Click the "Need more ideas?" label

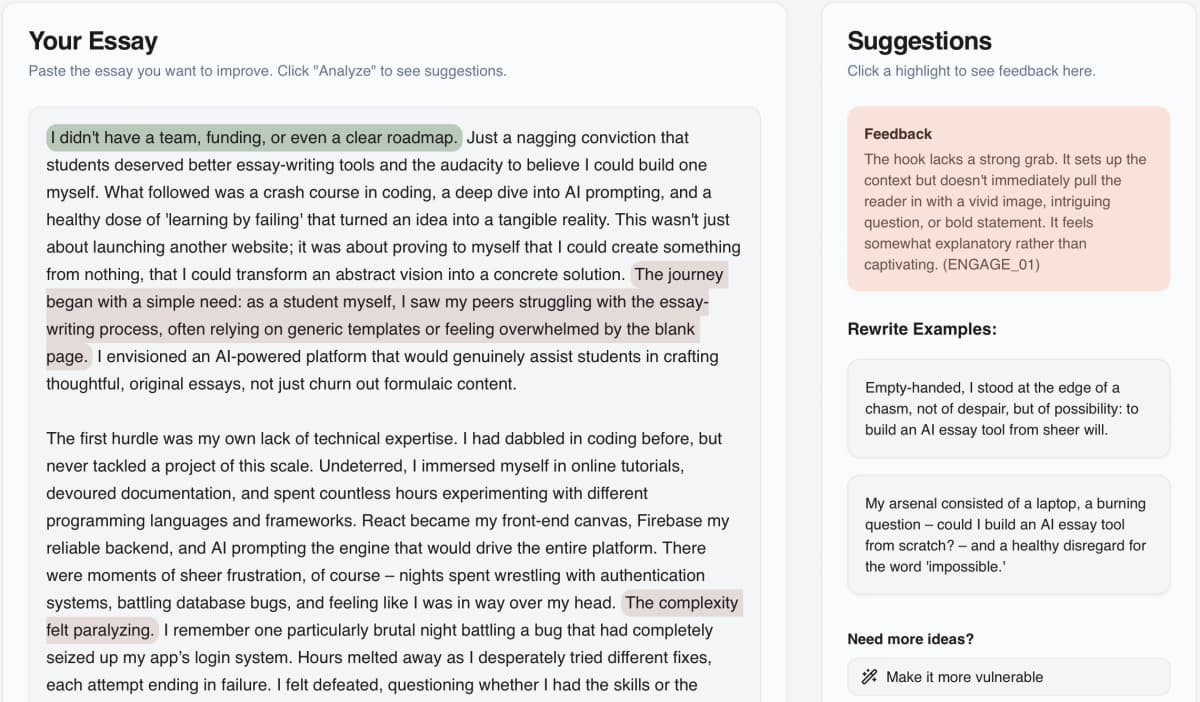click(910, 639)
